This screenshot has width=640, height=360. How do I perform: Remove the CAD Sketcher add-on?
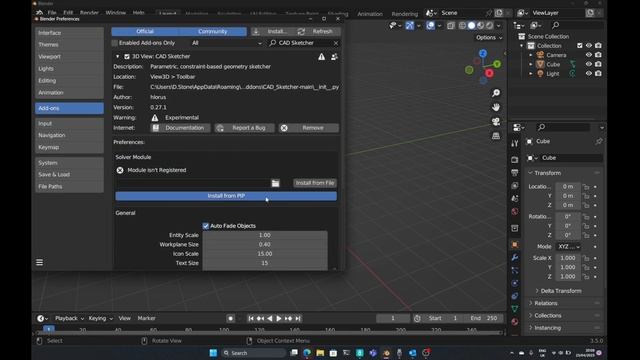(x=309, y=128)
